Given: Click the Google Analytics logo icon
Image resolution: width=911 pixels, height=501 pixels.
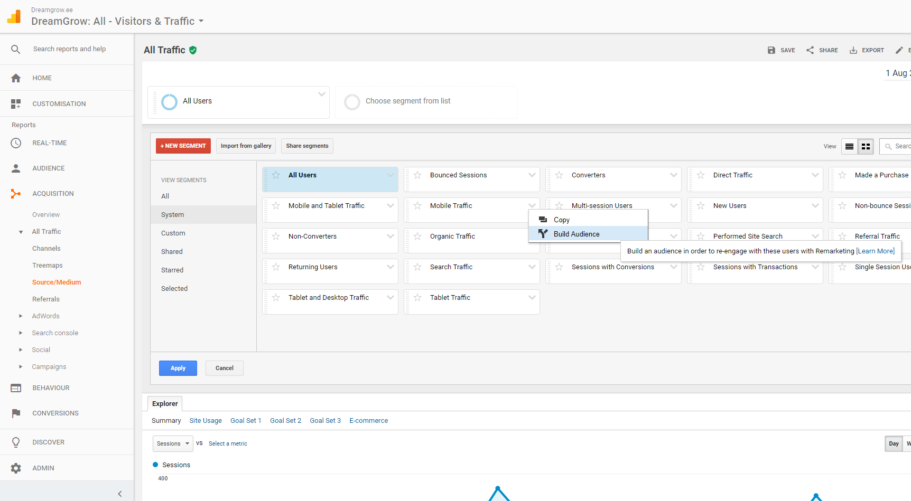Looking at the screenshot, I should pos(14,16).
